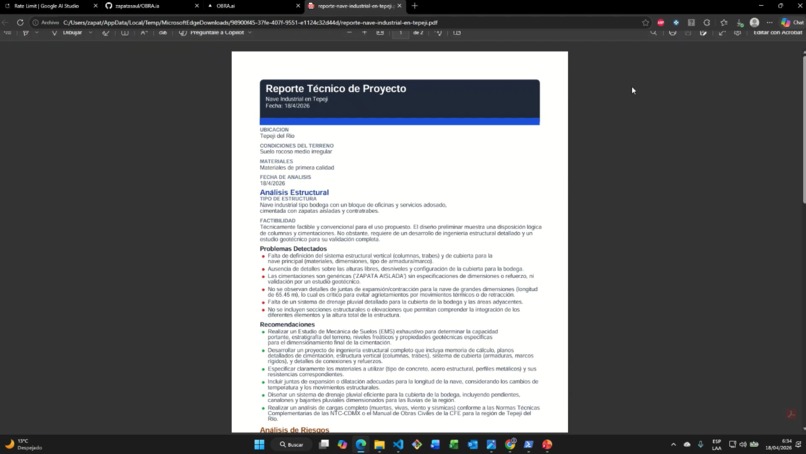This screenshot has height=454, width=806.
Task: Open browser Settings and more menu
Action: tap(770, 23)
